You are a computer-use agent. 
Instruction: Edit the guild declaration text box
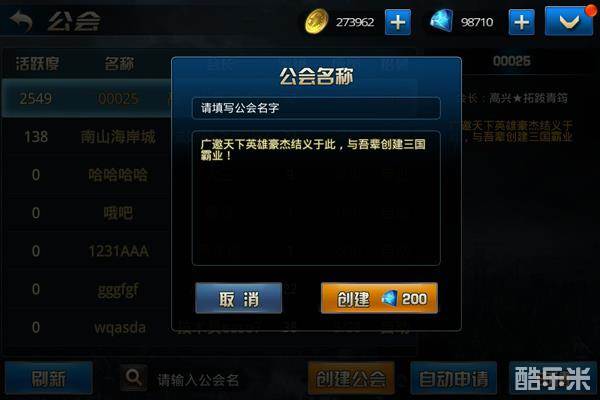pyautogui.click(x=316, y=198)
